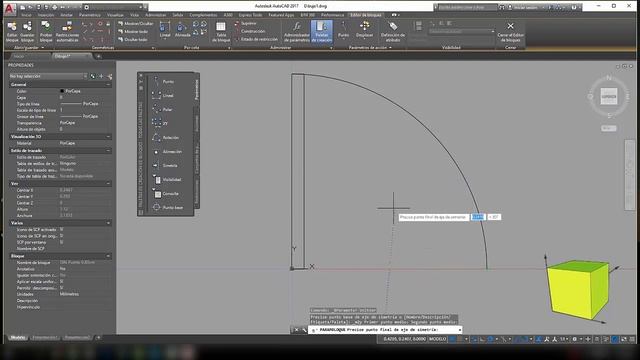Open Administrador de parámetros
The height and width of the screenshot is (360, 640).
(297, 31)
